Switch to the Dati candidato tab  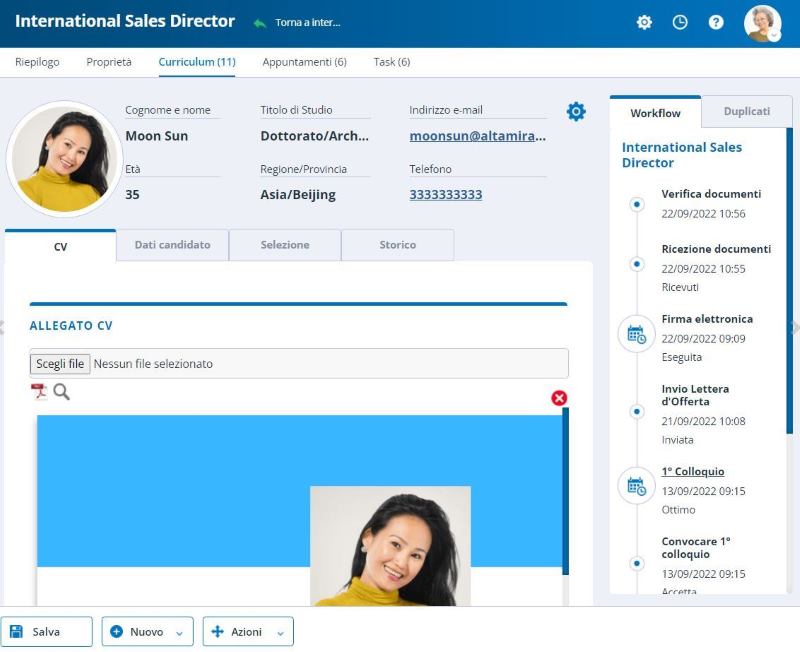click(x=172, y=244)
